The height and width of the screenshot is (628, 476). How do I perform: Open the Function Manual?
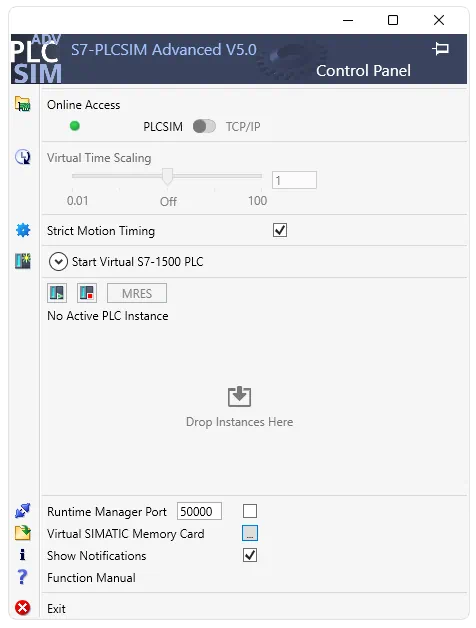click(91, 578)
